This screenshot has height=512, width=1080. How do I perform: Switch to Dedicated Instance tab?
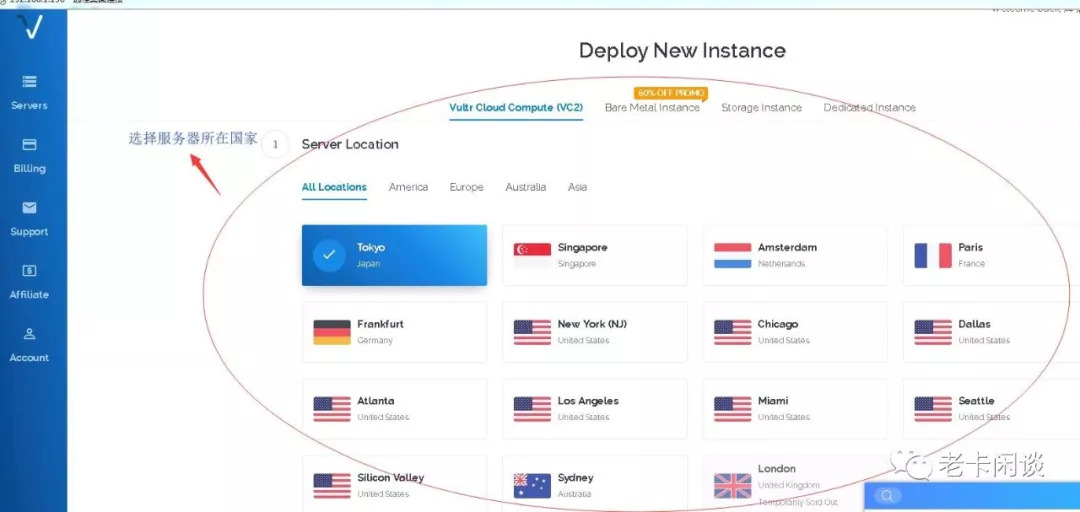869,107
